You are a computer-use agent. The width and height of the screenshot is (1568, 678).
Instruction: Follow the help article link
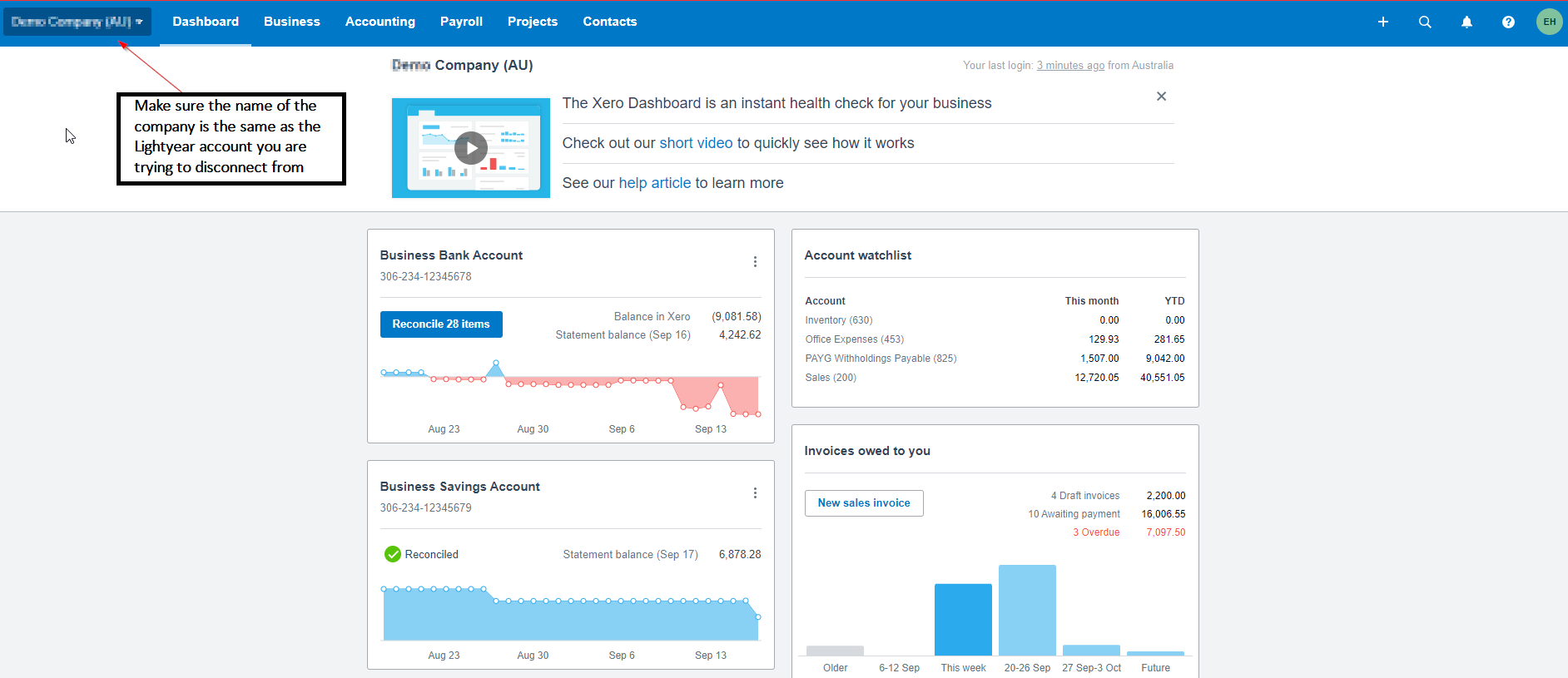654,183
